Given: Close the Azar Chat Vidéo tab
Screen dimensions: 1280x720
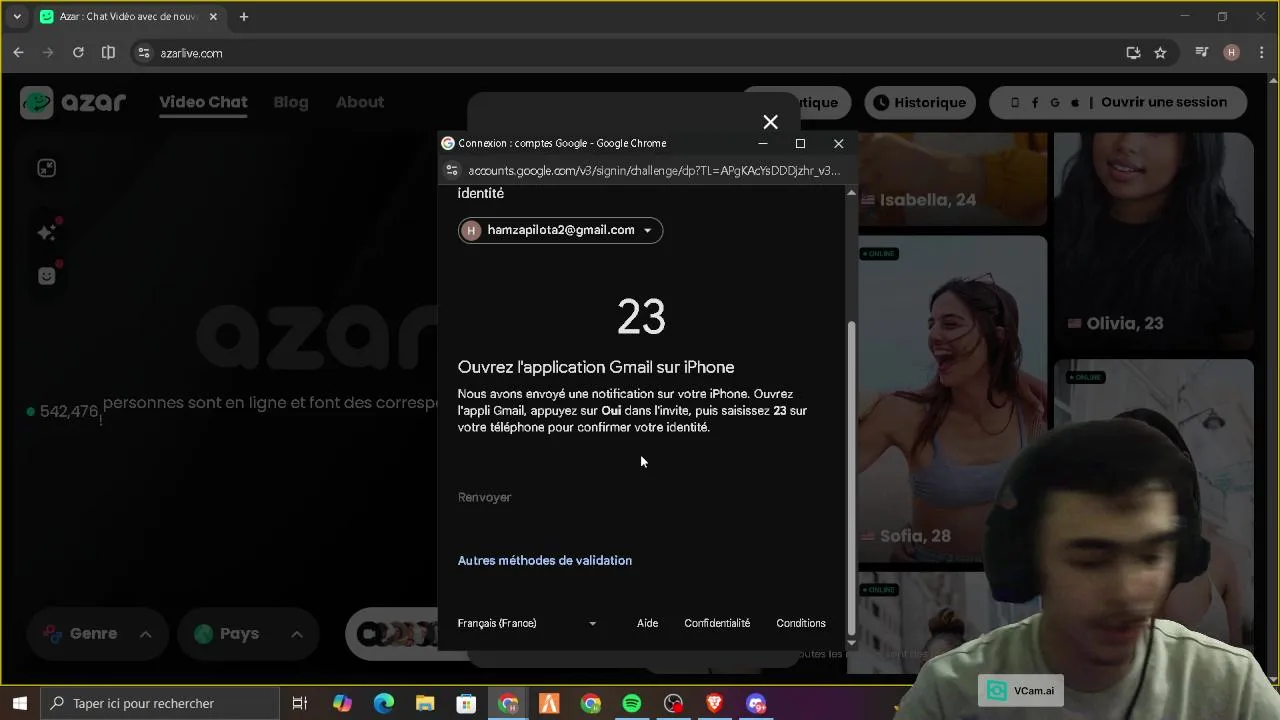Looking at the screenshot, I should tap(213, 17).
